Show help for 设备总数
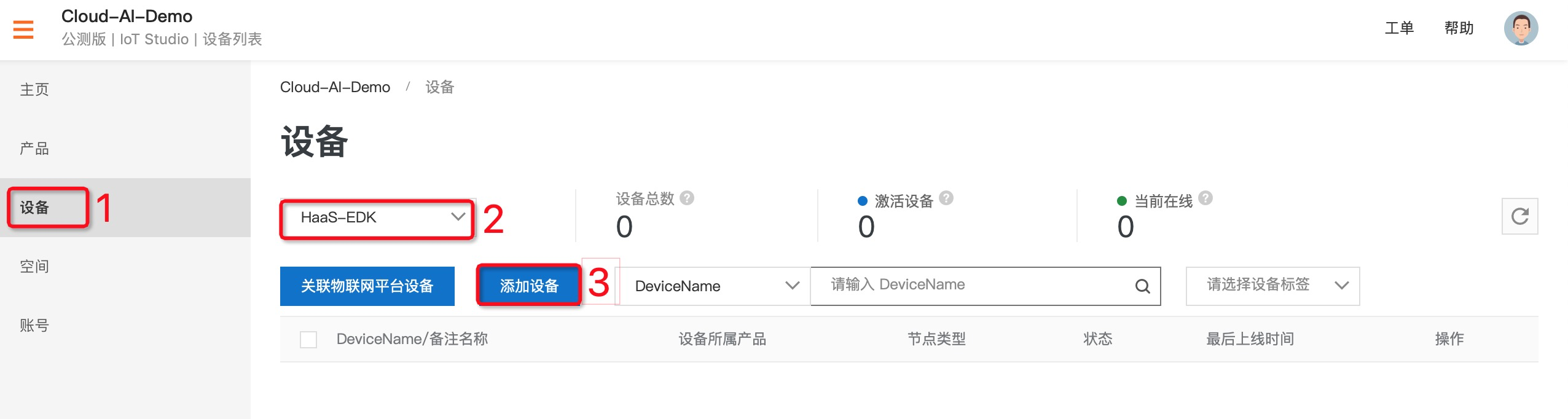 [x=688, y=198]
